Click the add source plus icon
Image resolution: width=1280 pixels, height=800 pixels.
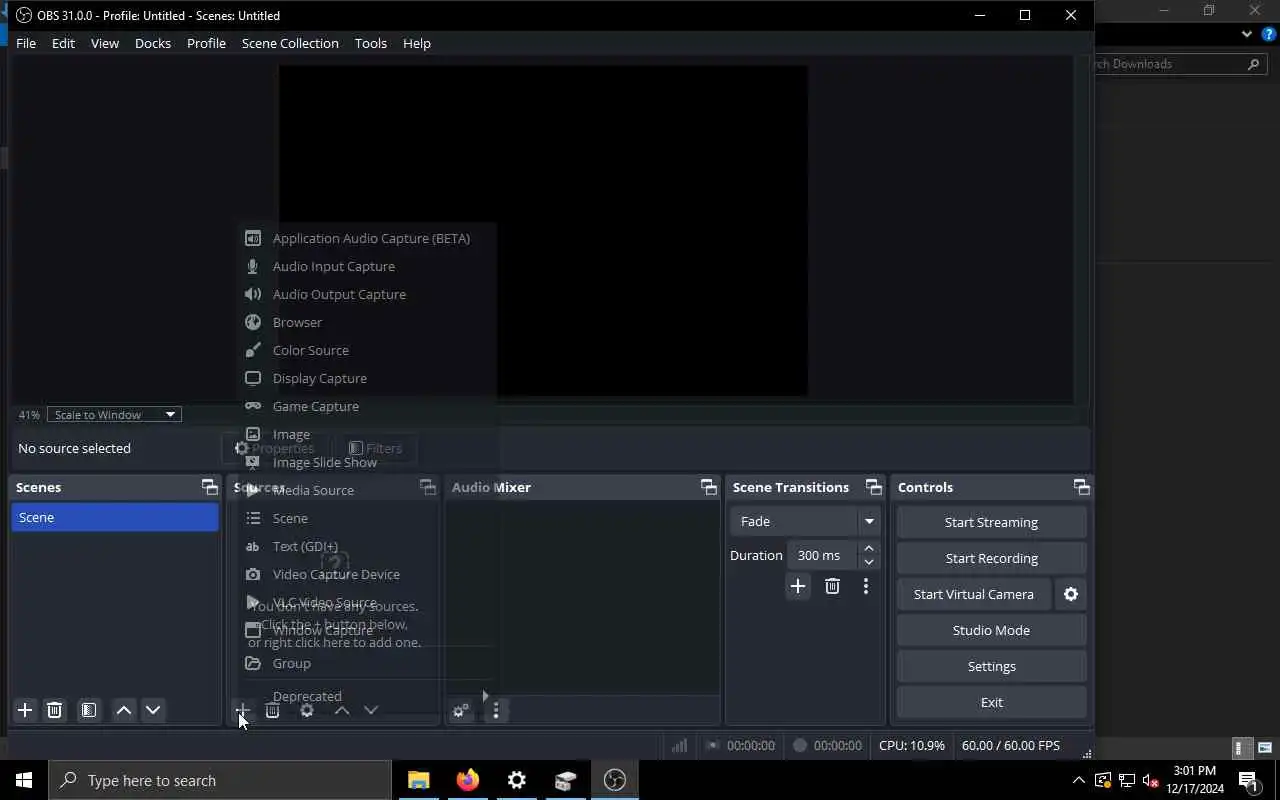(242, 710)
